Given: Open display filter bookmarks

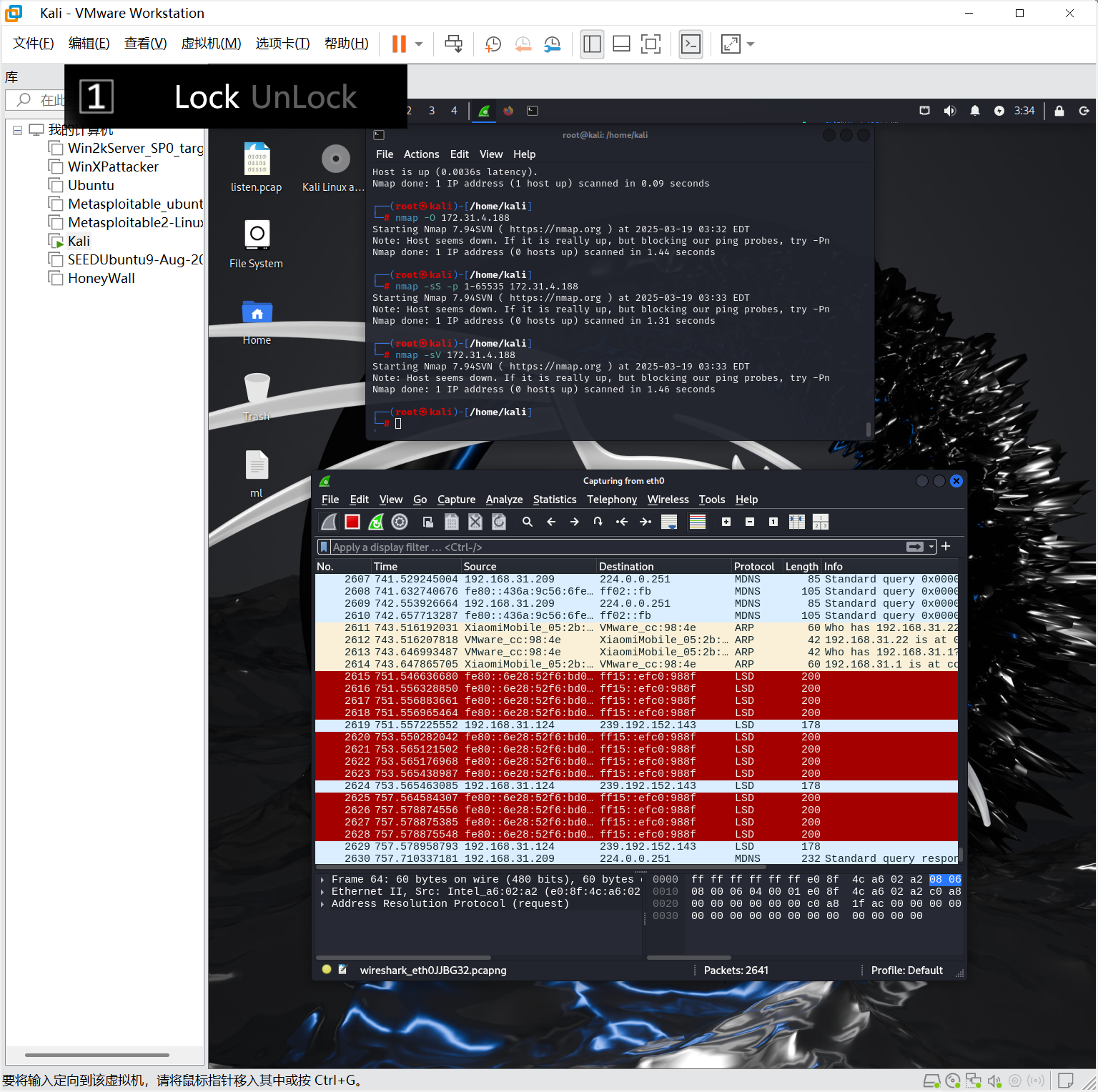Looking at the screenshot, I should (324, 547).
